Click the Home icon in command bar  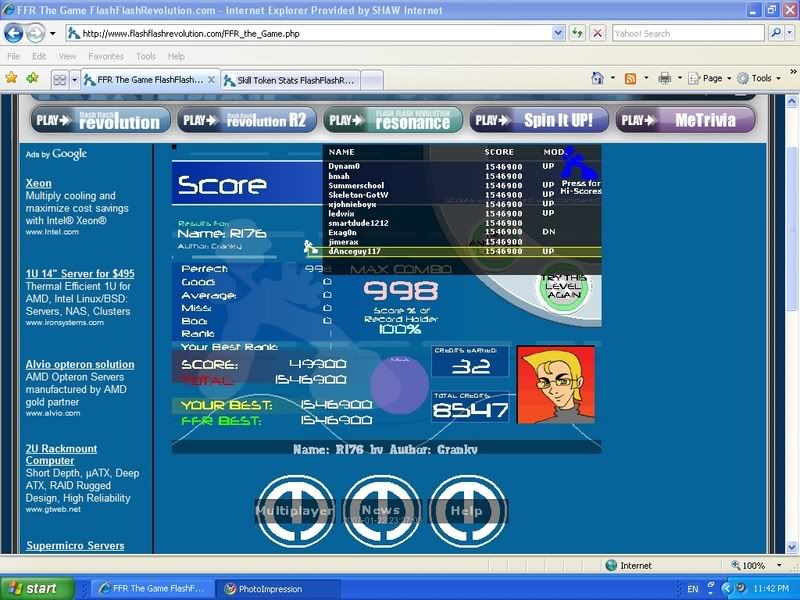[x=597, y=78]
